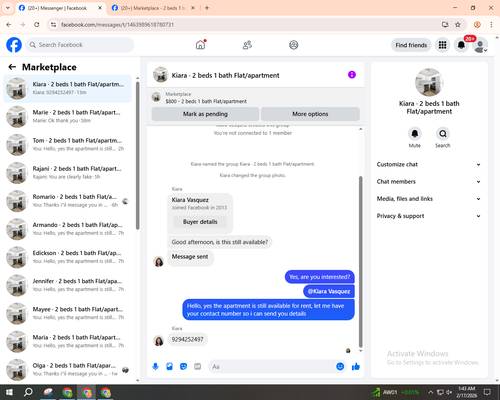Show hidden system tray icons
This screenshot has width=500, height=400.
pos(431,392)
